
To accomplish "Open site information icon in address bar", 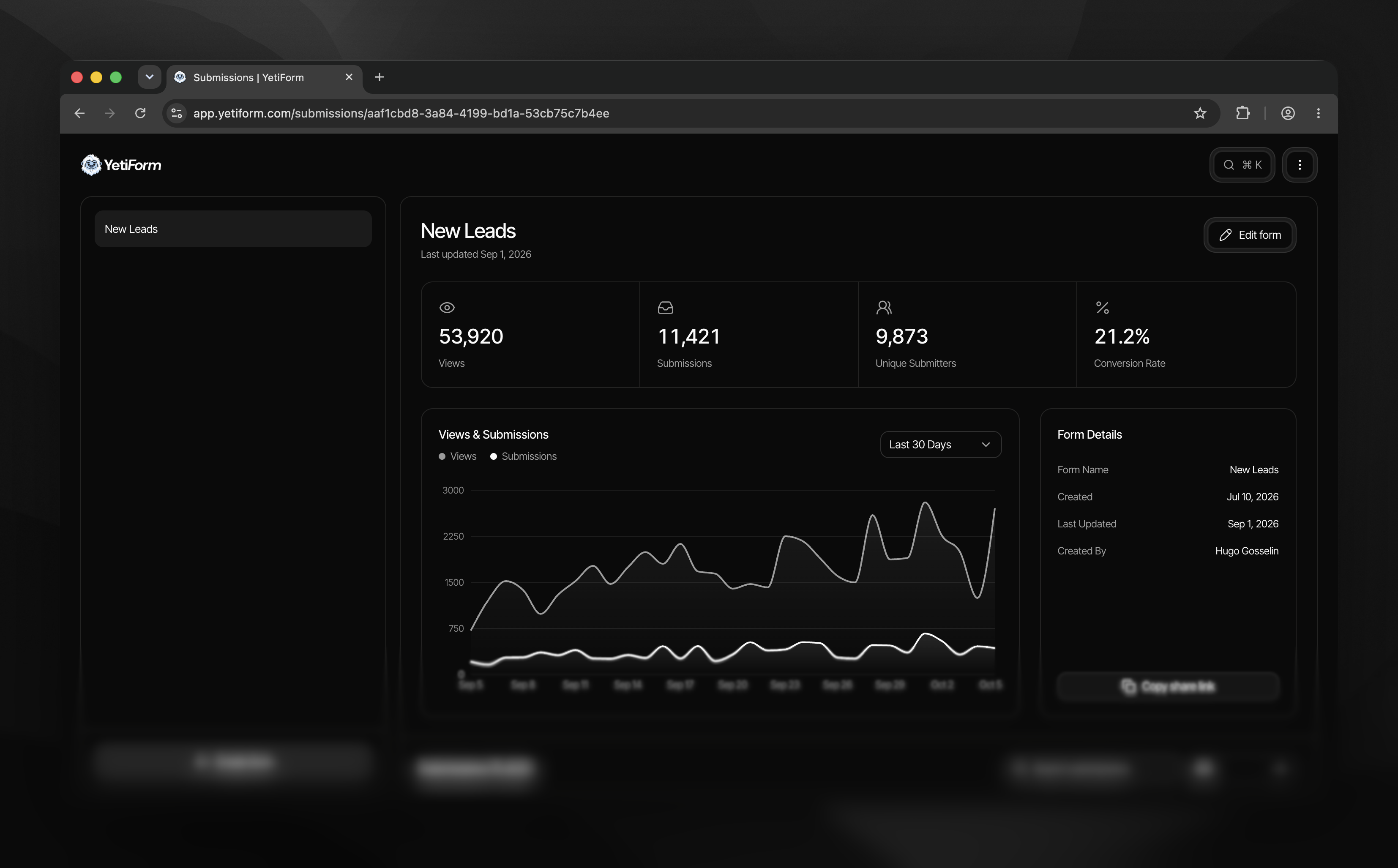I will click(x=177, y=113).
